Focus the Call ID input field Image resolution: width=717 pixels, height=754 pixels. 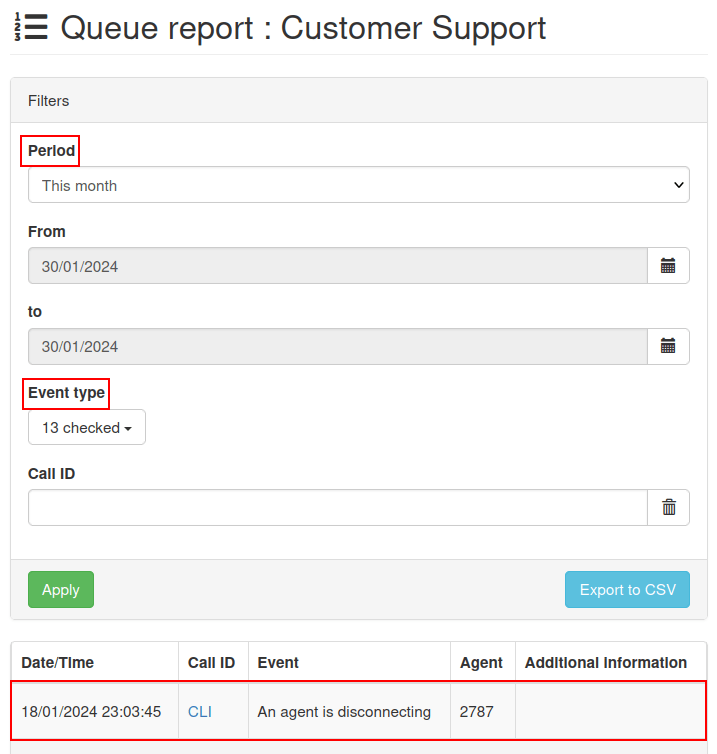pos(338,508)
